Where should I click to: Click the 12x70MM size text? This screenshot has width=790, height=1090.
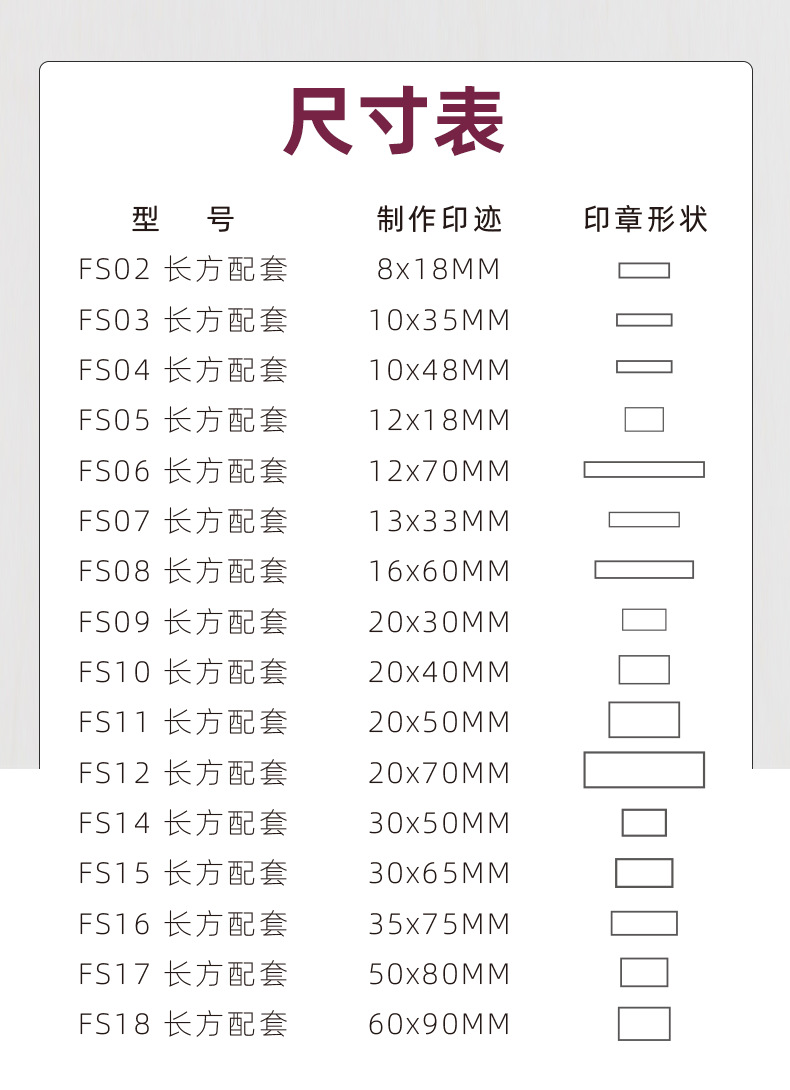[440, 471]
